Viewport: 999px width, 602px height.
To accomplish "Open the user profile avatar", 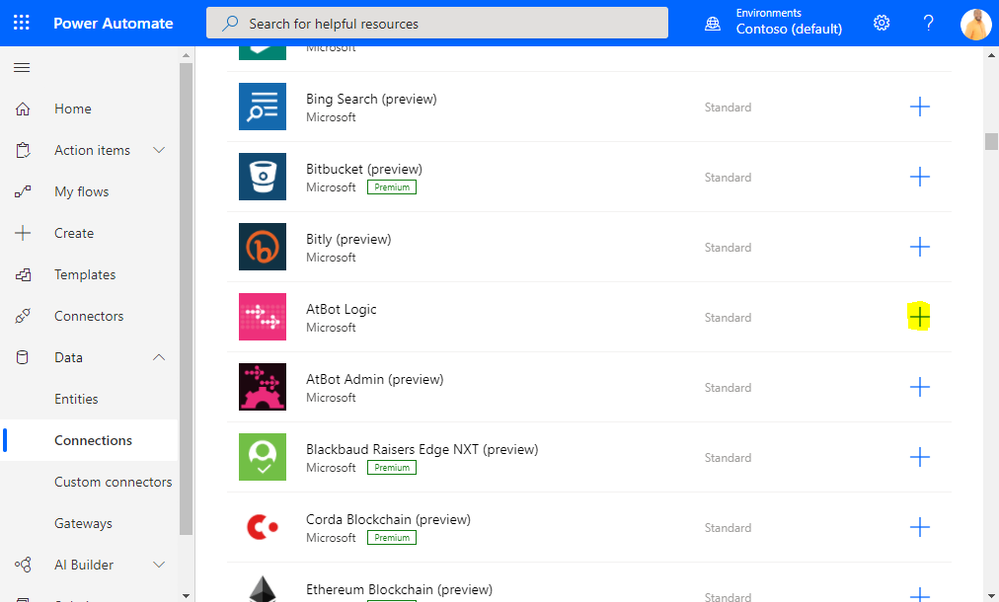I will tap(975, 23).
